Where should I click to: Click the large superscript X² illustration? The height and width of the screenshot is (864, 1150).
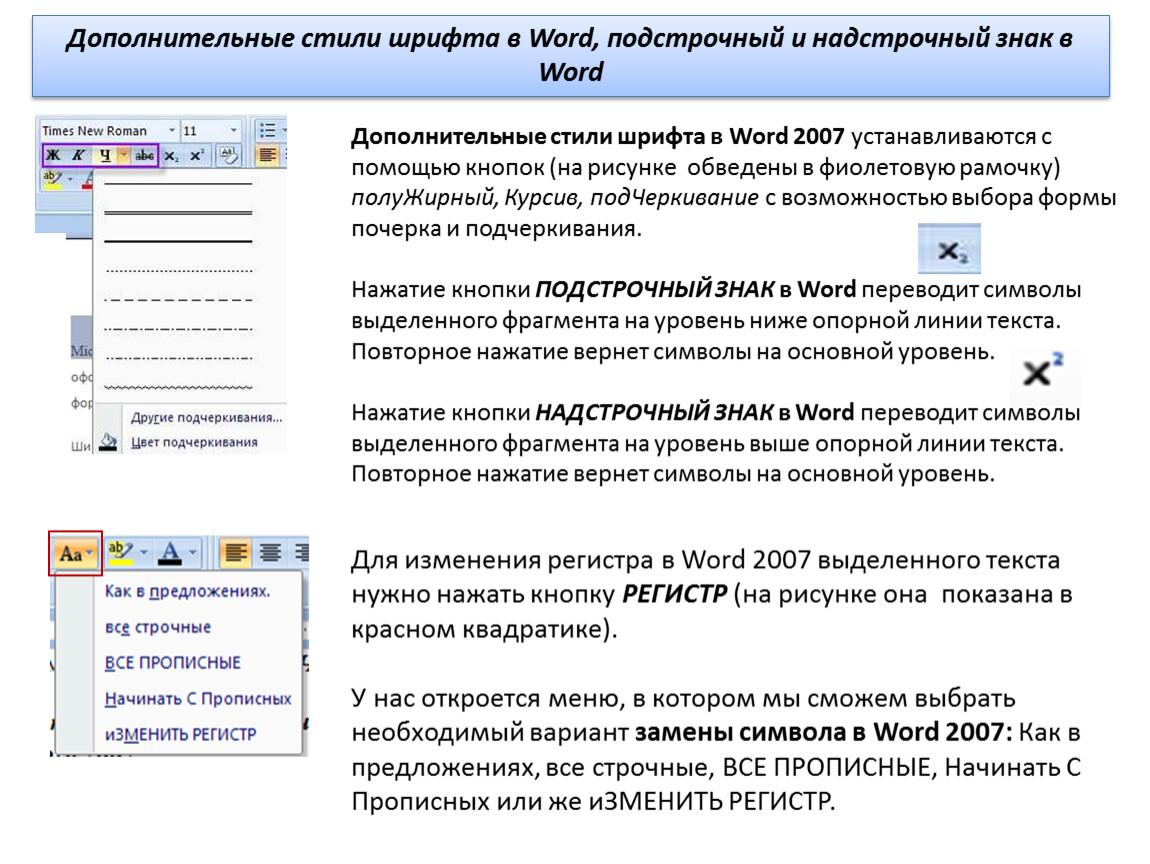[x=1042, y=370]
